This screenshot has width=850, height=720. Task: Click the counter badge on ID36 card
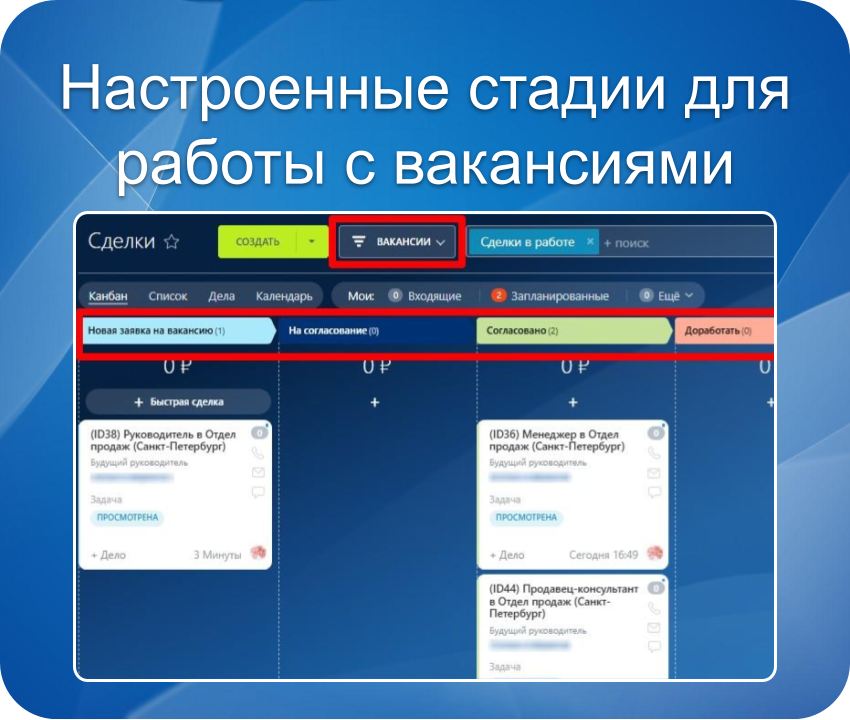[656, 433]
